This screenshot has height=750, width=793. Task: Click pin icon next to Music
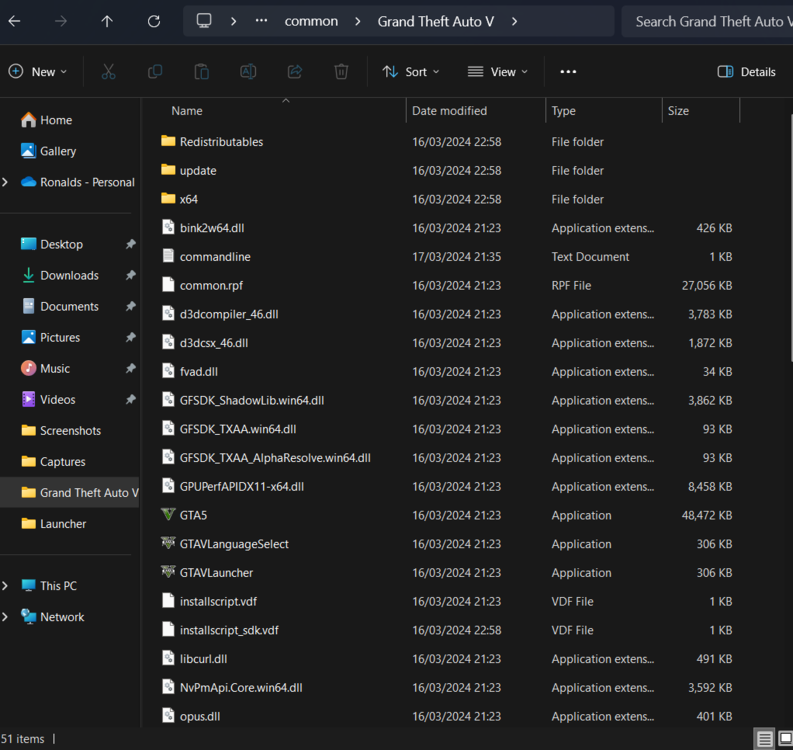(130, 369)
